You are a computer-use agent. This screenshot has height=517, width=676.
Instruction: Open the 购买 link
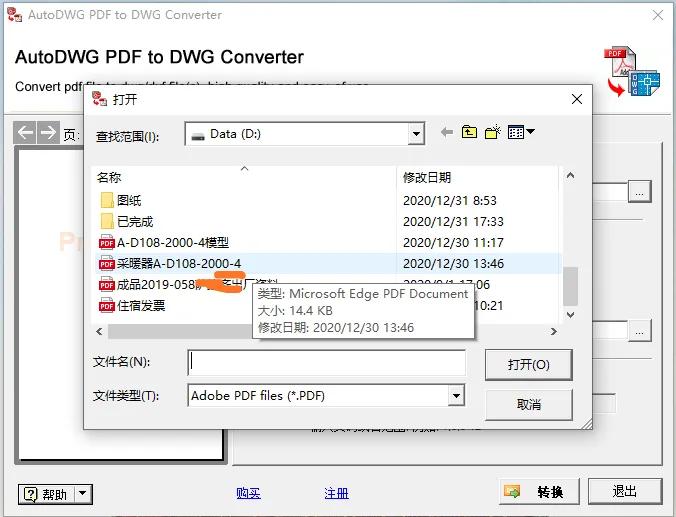tap(248, 493)
